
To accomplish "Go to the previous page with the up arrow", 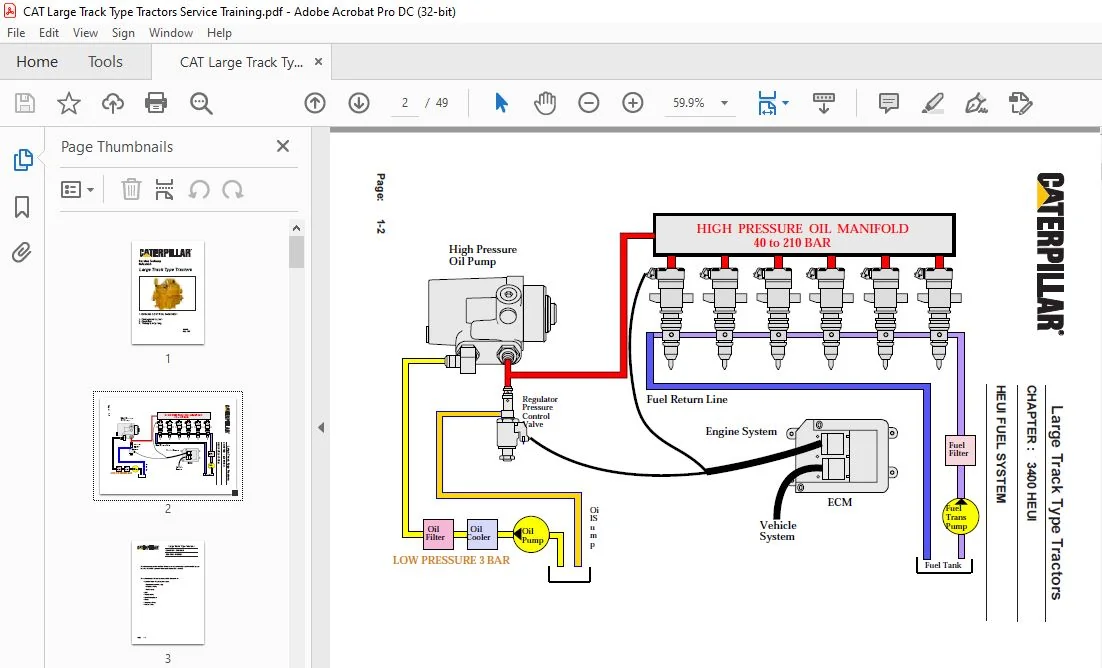I will (x=315, y=103).
